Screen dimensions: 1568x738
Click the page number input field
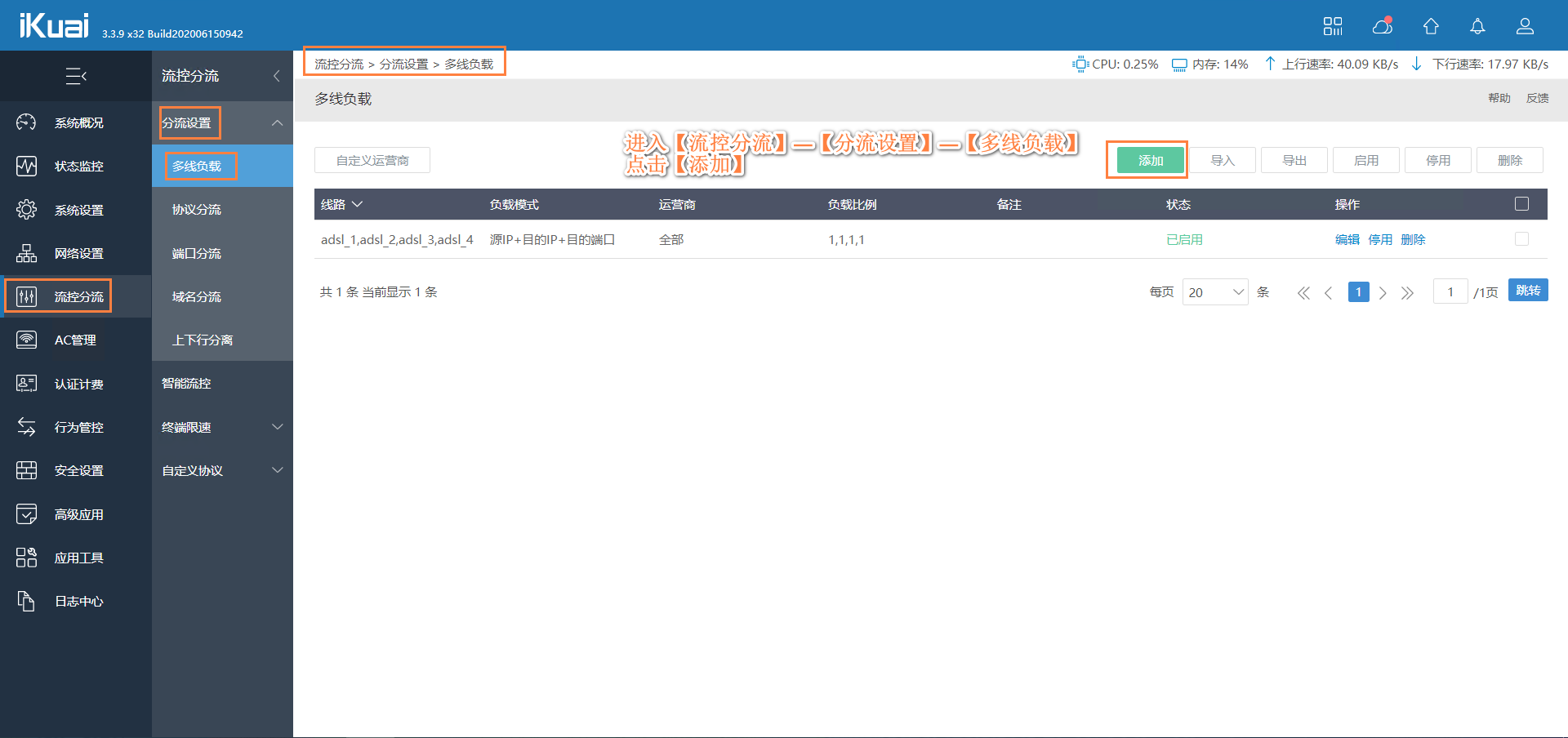pyautogui.click(x=1450, y=291)
